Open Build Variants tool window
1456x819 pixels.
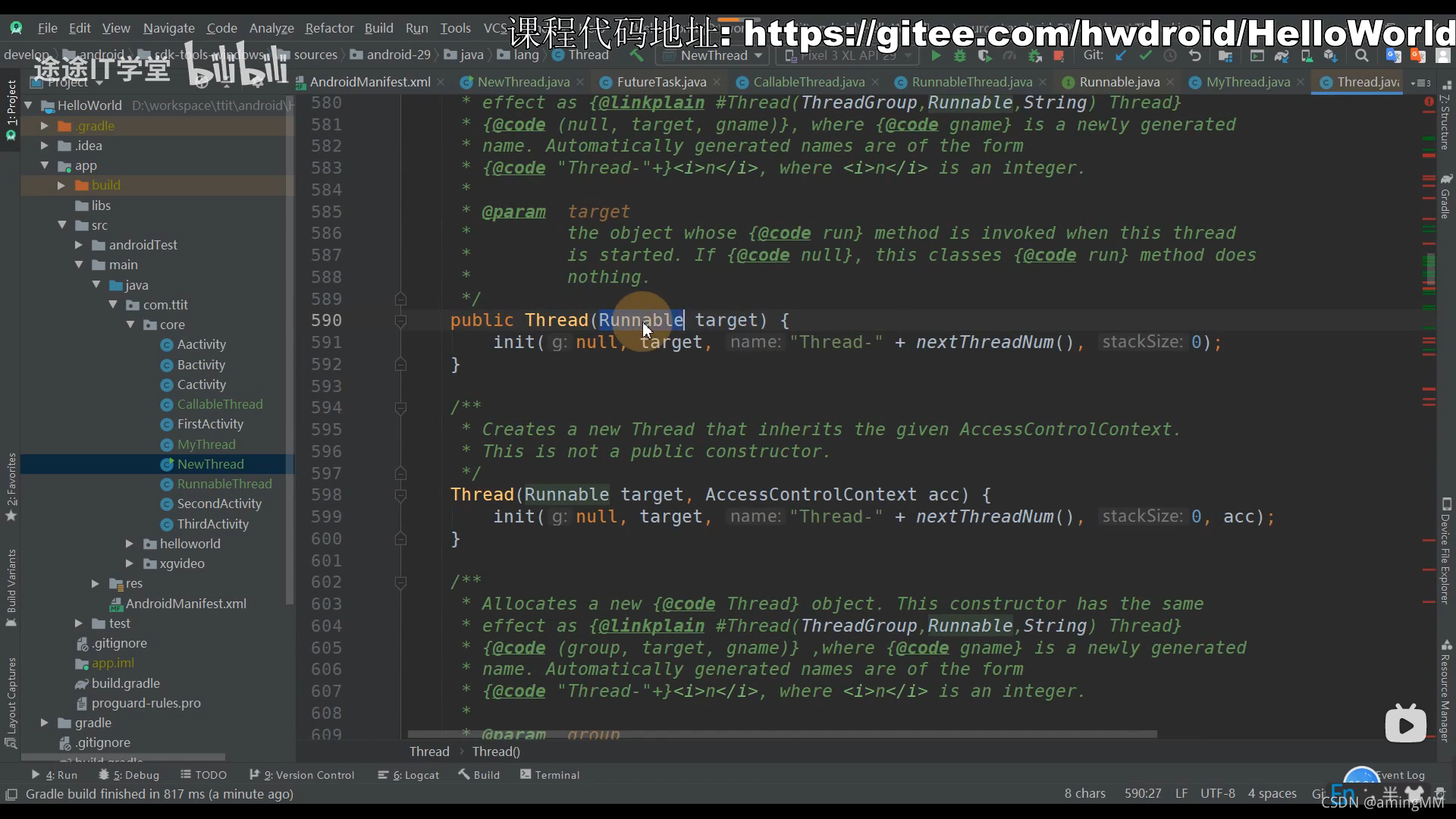click(x=11, y=588)
